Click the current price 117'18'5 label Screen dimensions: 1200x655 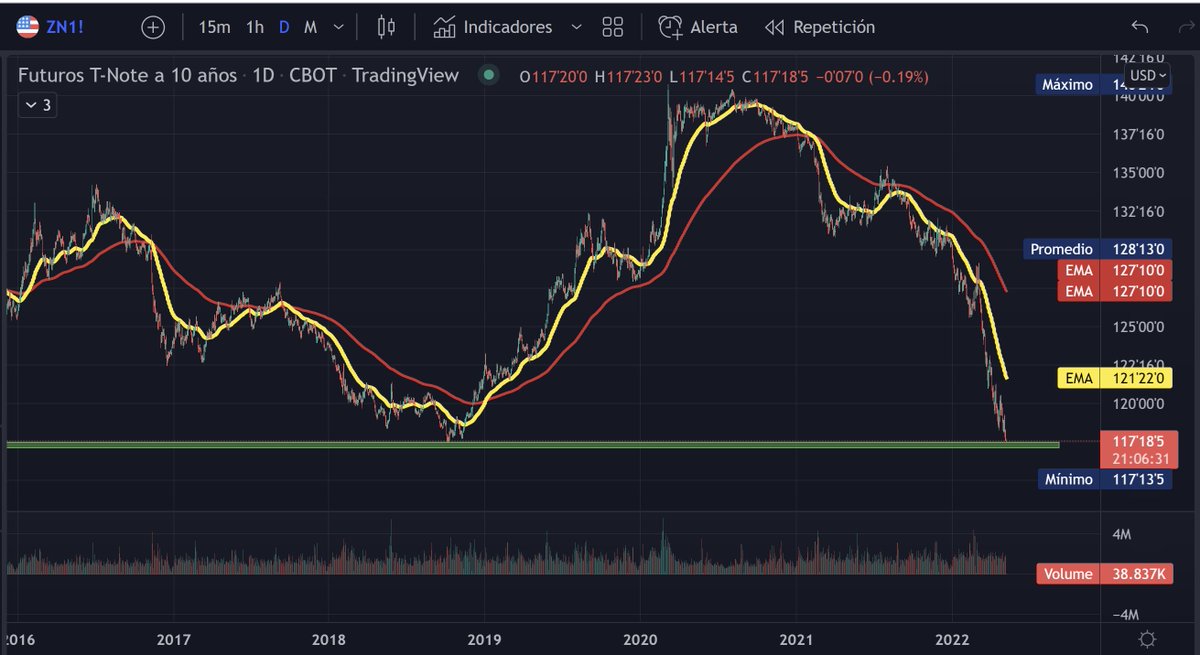click(x=1139, y=440)
